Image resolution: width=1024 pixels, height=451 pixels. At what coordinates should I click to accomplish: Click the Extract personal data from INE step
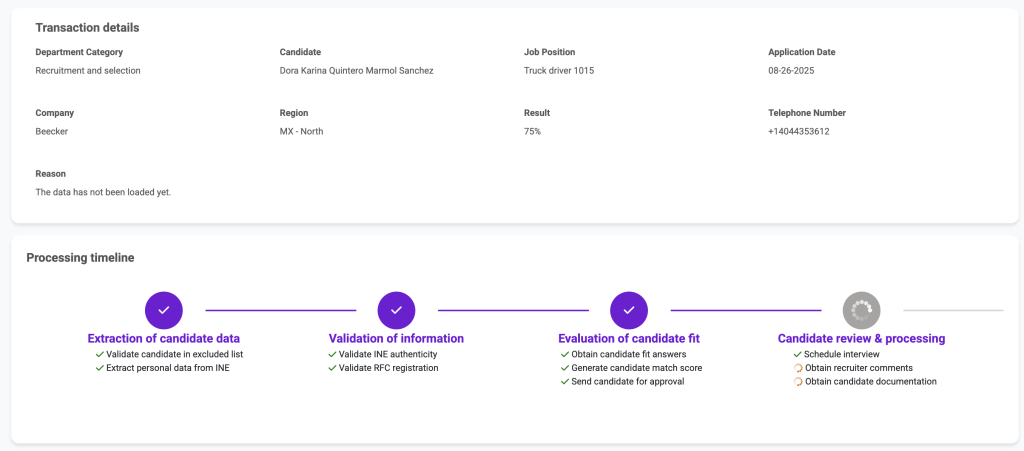[168, 368]
